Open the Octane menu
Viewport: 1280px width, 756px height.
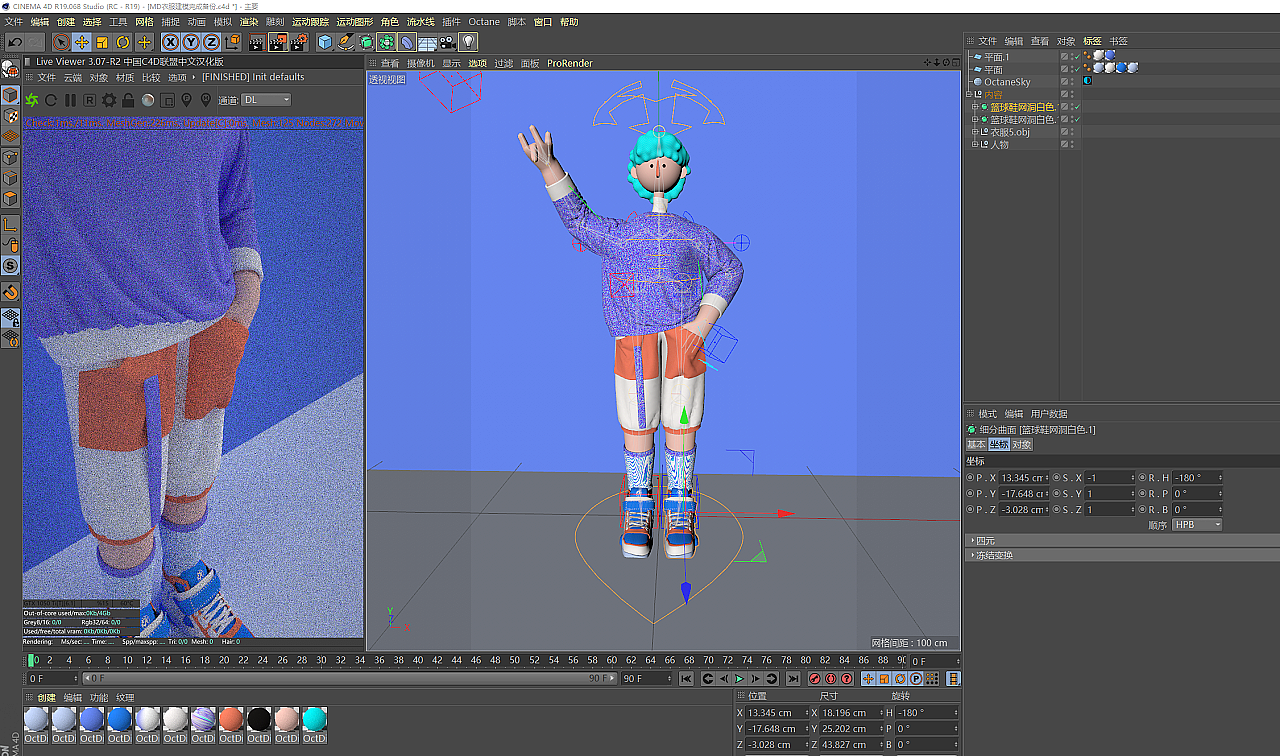(483, 21)
